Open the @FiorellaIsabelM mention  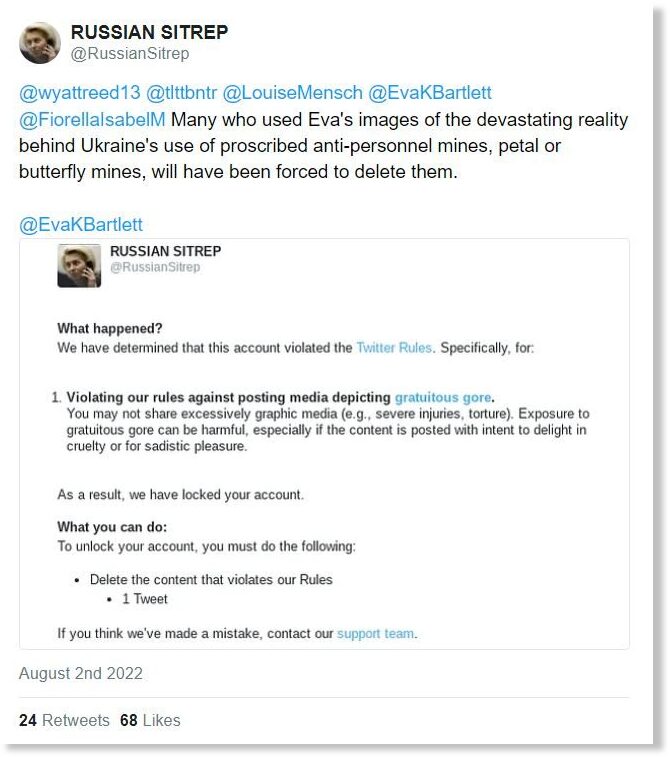click(x=92, y=119)
